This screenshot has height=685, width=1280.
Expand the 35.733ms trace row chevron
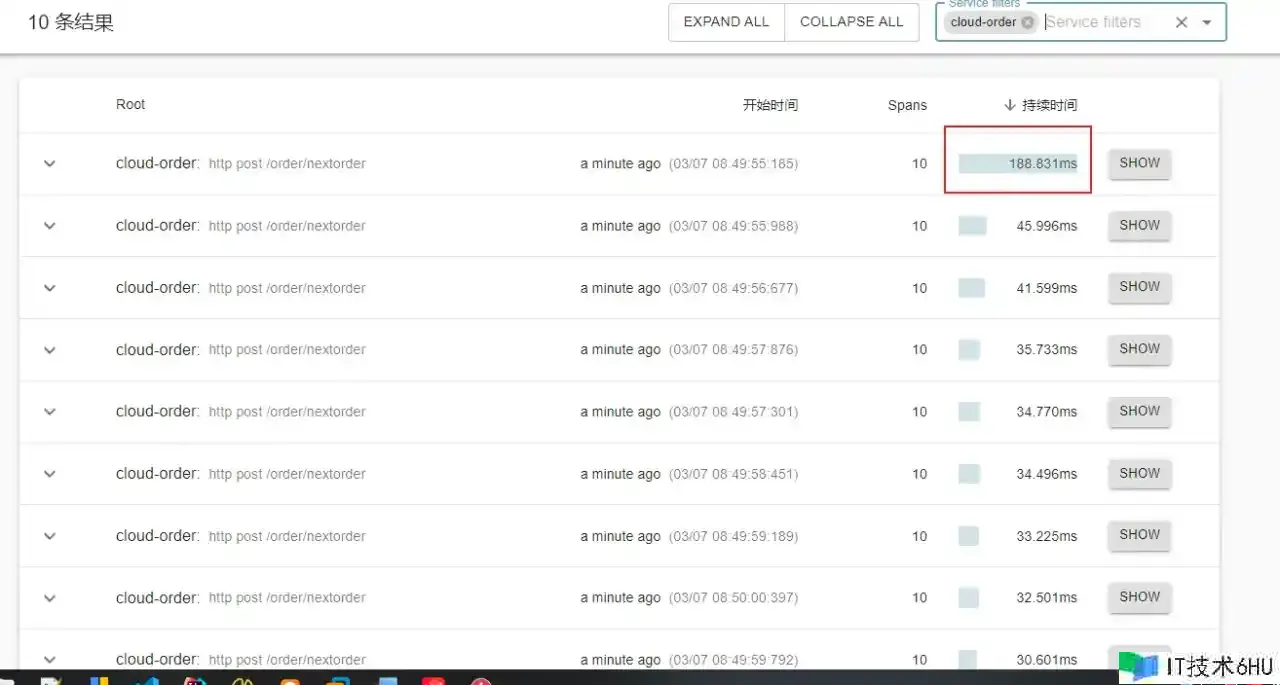coord(50,350)
